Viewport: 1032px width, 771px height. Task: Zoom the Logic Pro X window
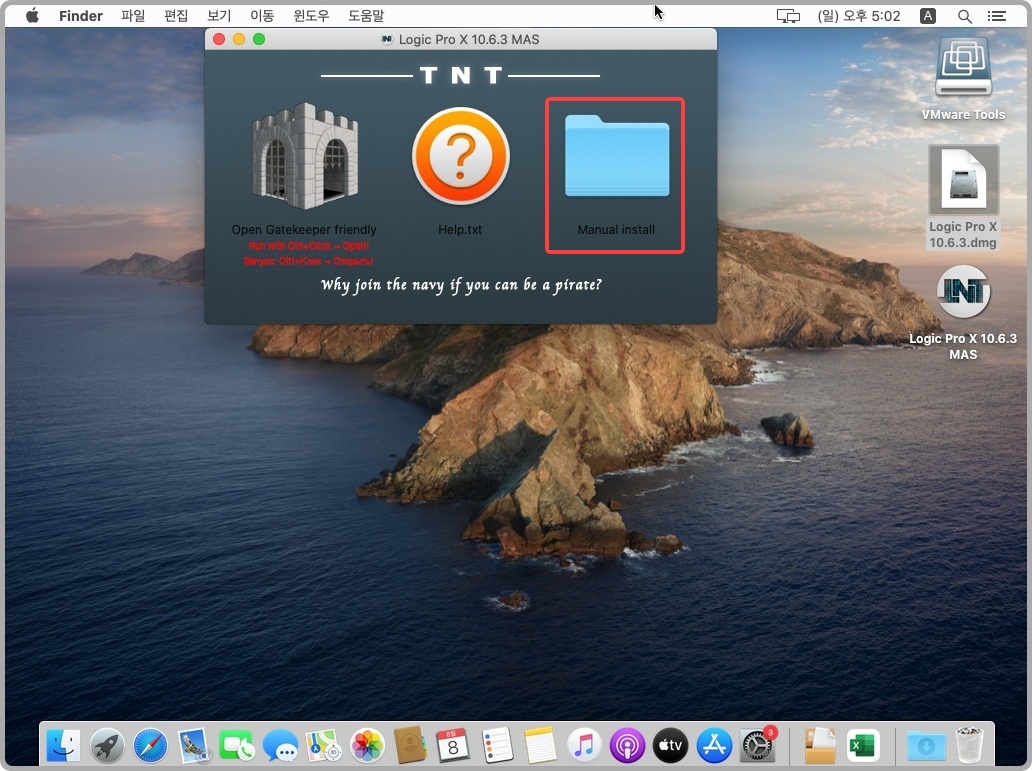click(x=259, y=40)
